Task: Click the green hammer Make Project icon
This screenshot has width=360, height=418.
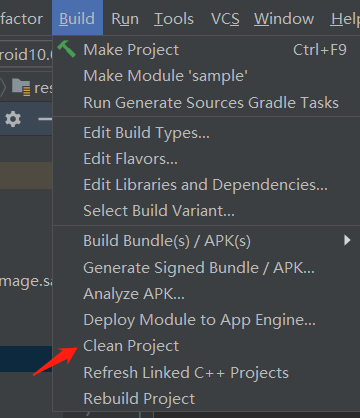Action: pyautogui.click(x=67, y=49)
